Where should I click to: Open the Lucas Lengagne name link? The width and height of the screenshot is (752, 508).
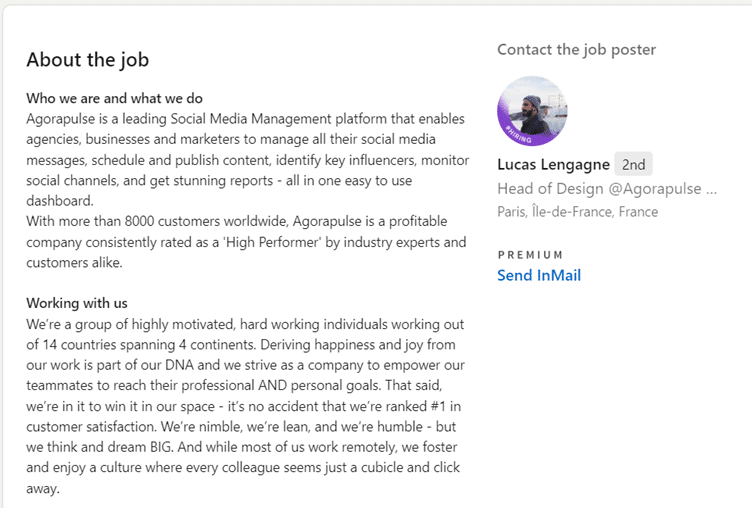(x=553, y=165)
